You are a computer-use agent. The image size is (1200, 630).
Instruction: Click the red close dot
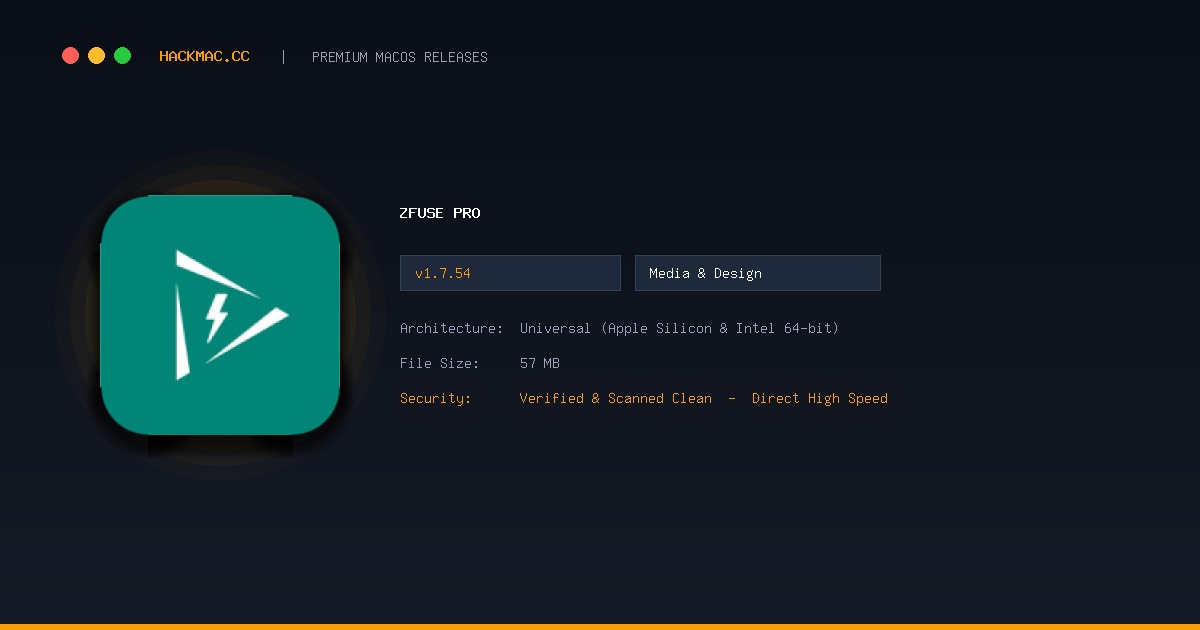point(70,56)
